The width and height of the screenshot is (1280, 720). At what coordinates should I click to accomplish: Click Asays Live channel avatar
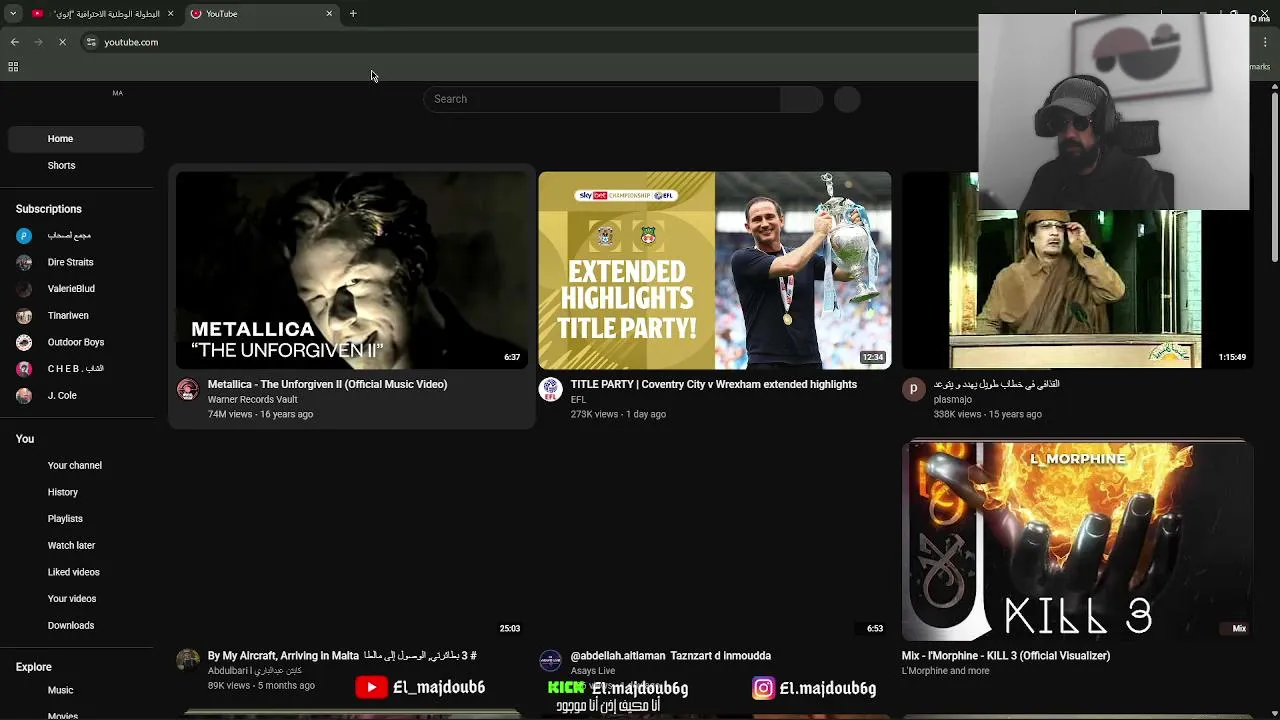point(550,660)
